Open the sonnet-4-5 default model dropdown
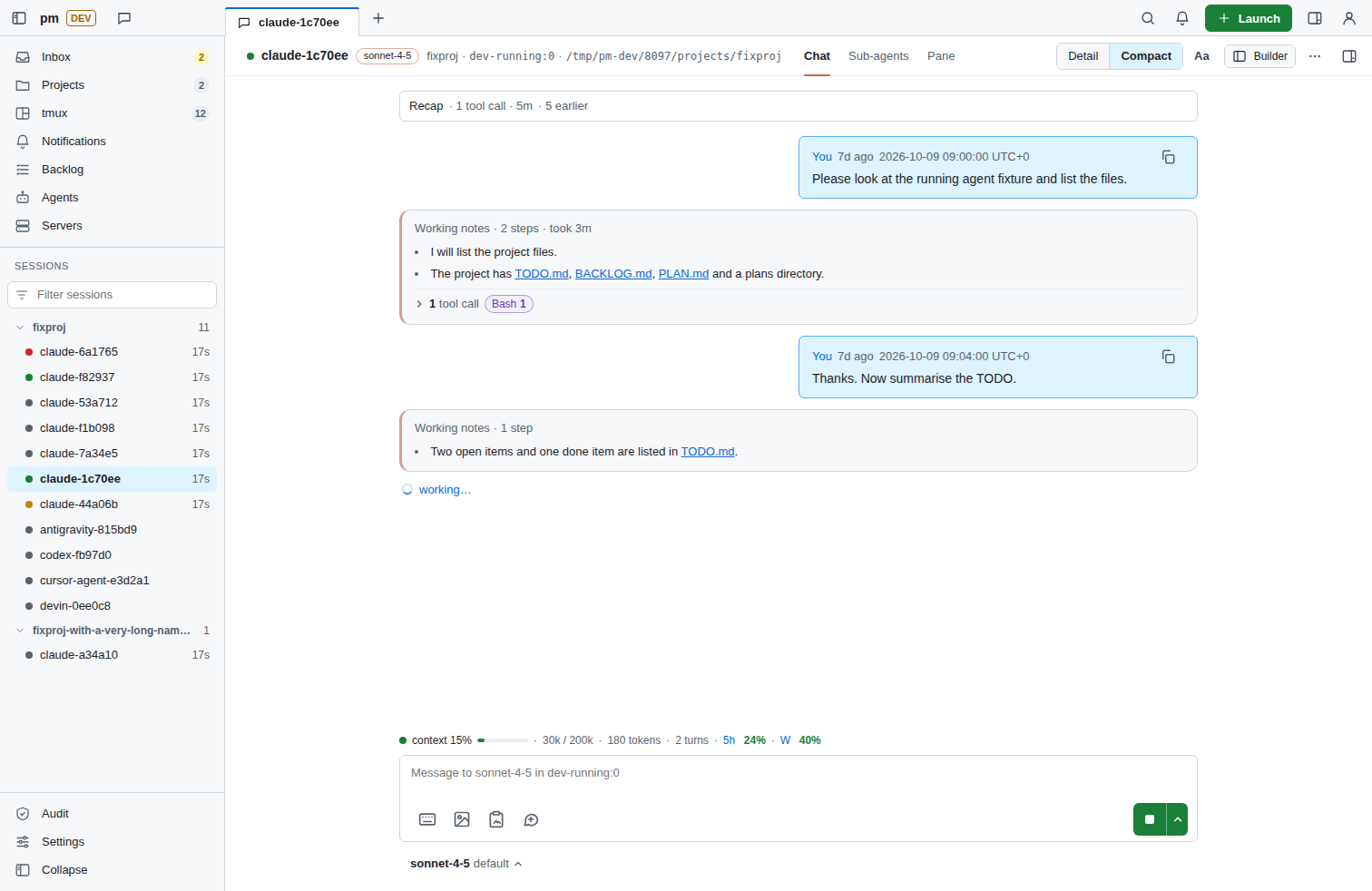1372x891 pixels. tap(465, 864)
